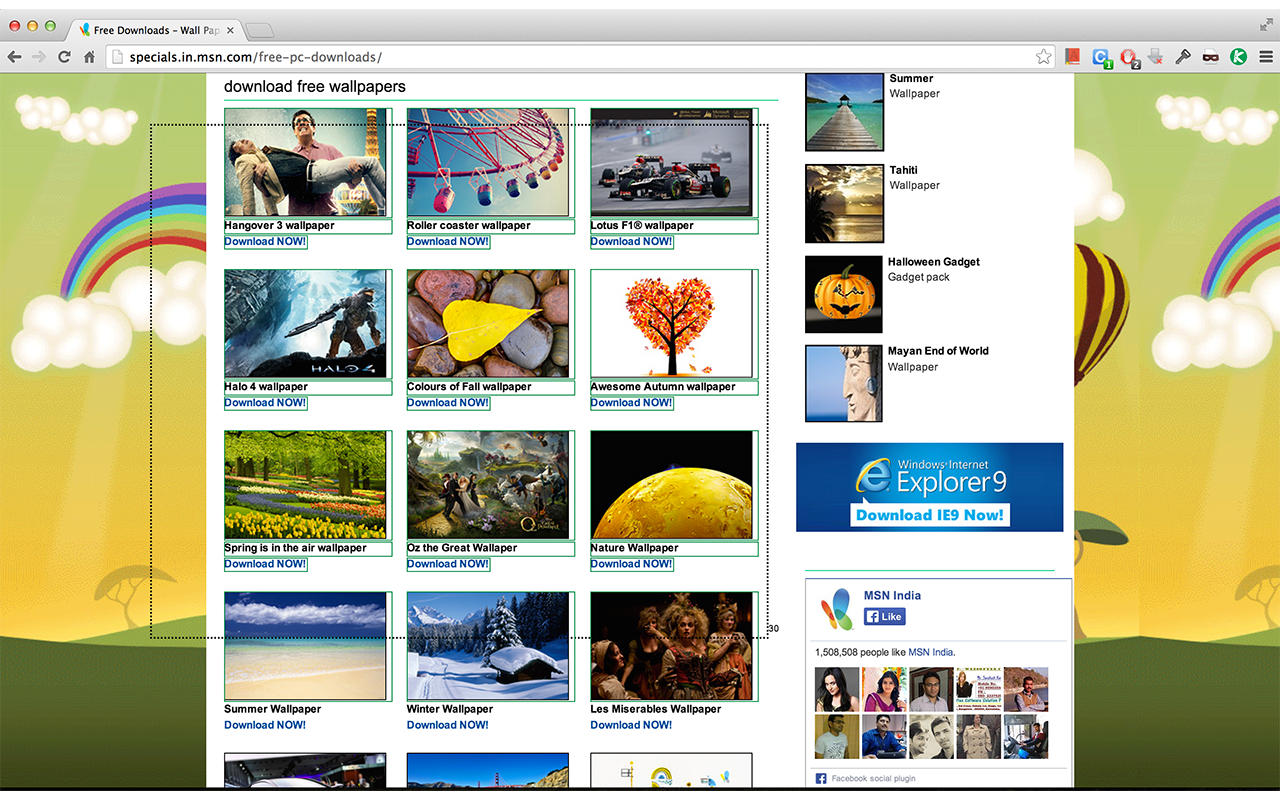Download the Awesome Autumn wallpaper
This screenshot has height=800, width=1280.
[631, 402]
